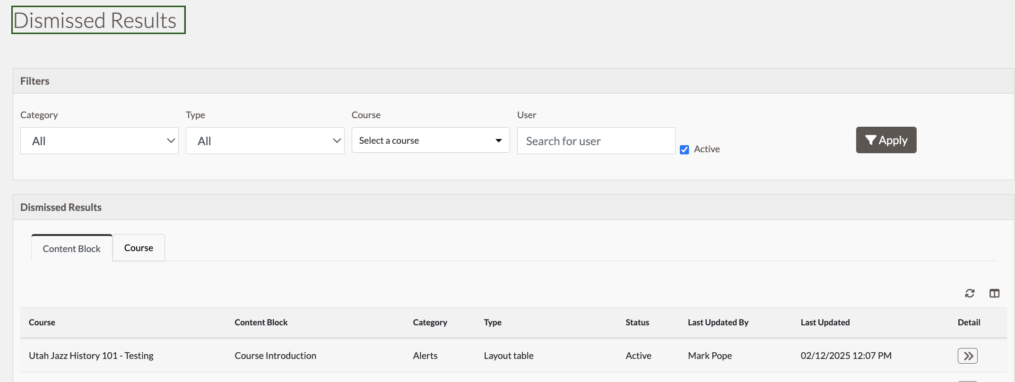Sort by the Category column header
The height and width of the screenshot is (382, 1015).
point(430,322)
